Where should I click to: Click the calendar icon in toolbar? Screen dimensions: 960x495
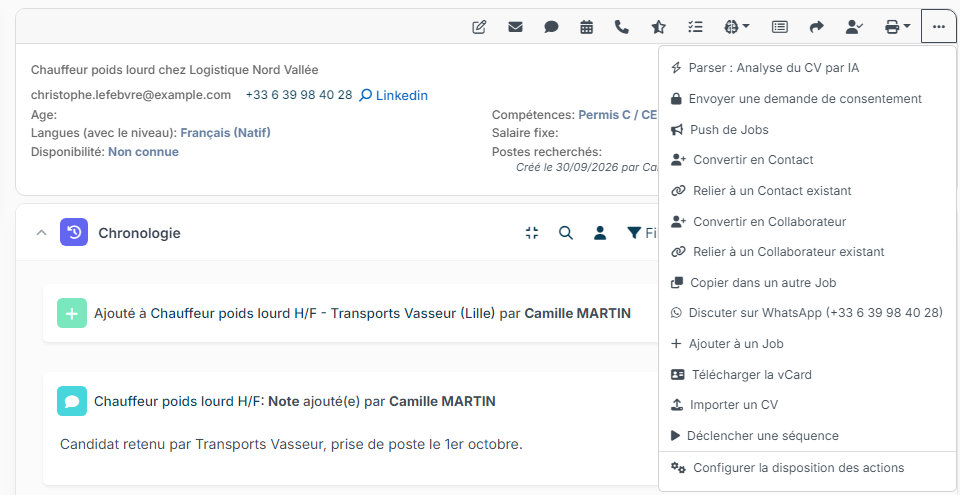point(587,27)
